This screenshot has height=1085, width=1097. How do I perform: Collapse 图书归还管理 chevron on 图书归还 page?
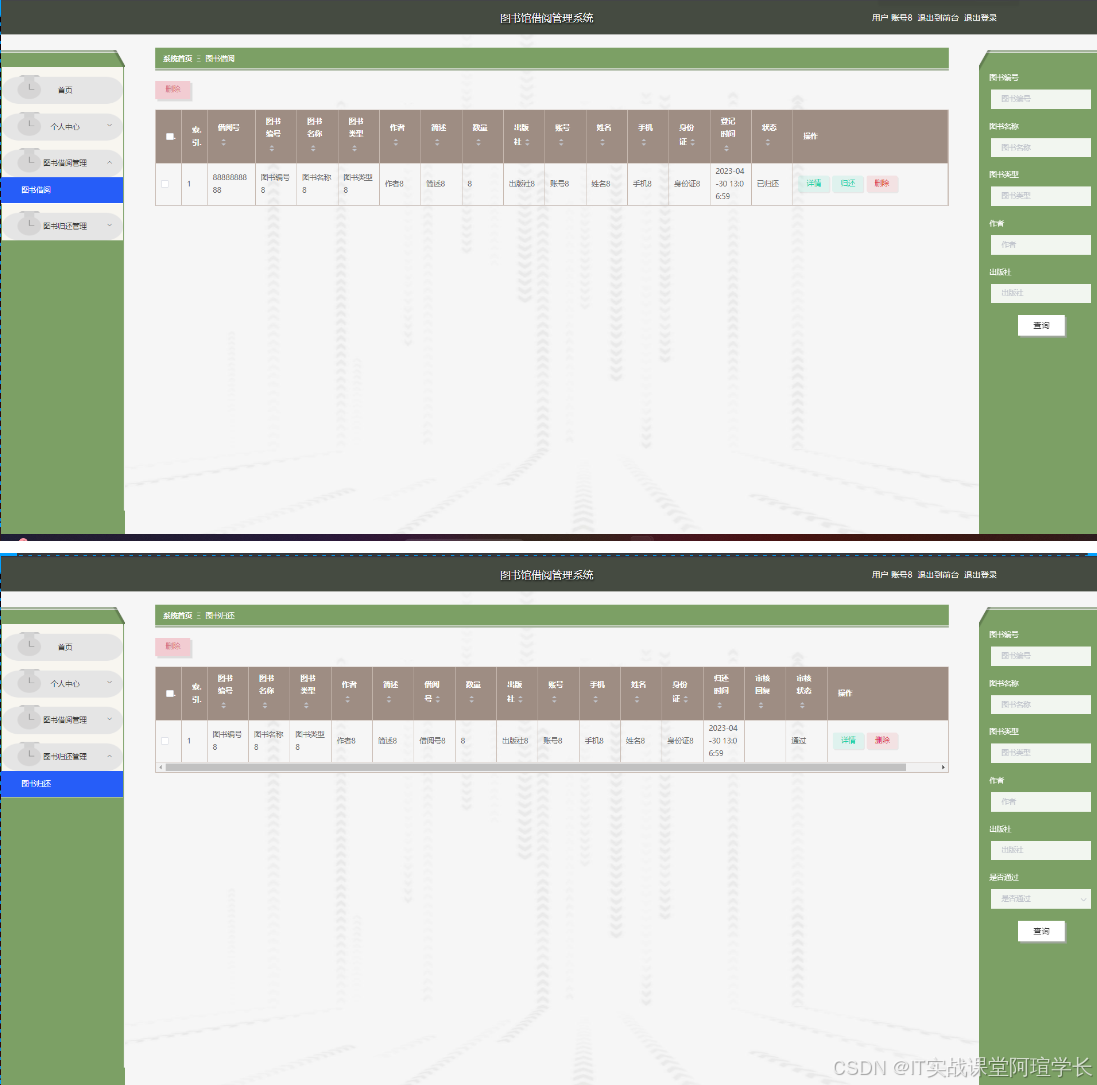coord(109,756)
